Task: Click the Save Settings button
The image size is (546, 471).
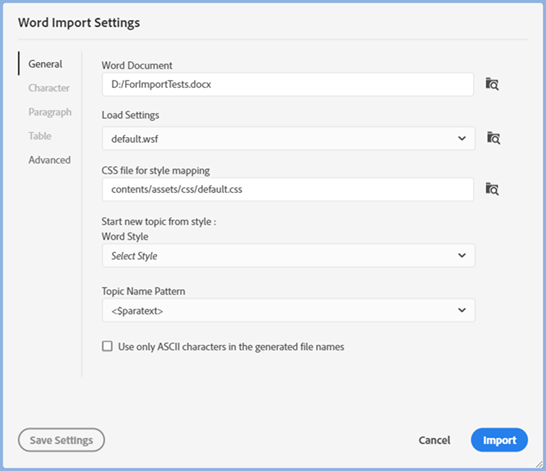Action: [61, 440]
